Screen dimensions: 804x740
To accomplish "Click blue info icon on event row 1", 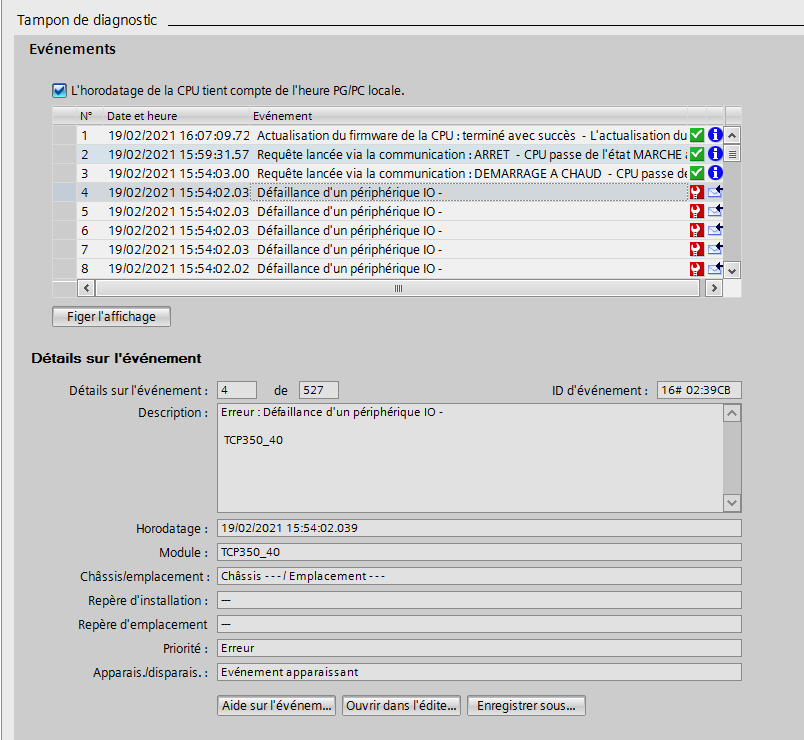I will [715, 135].
